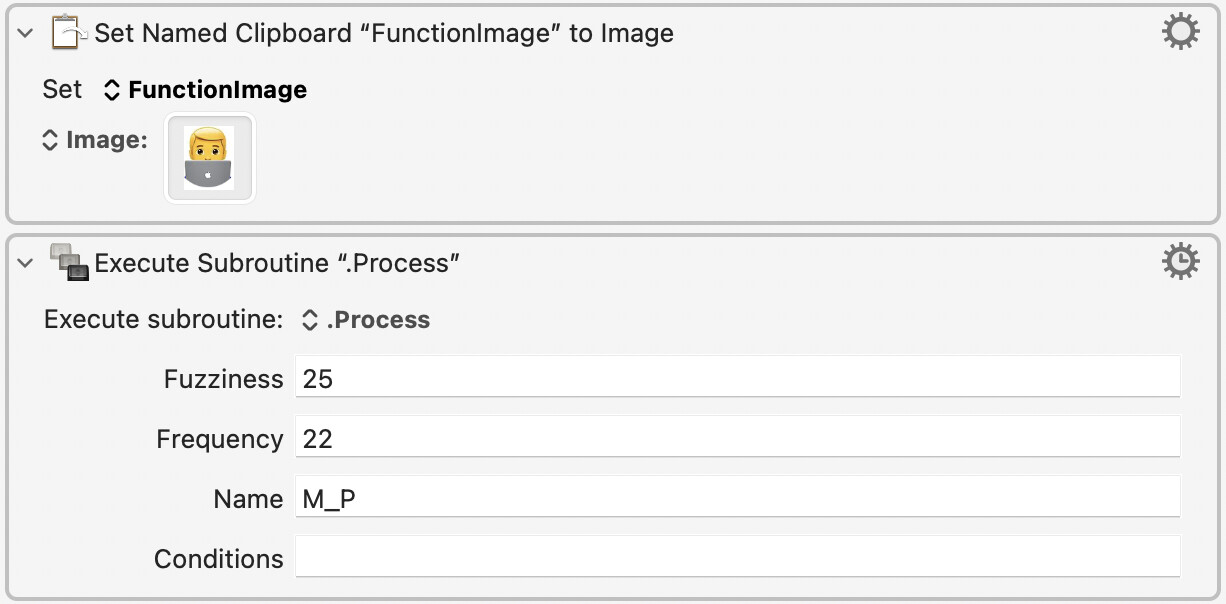This screenshot has height=604, width=1226.
Task: Click the "Execute subroutine:" label
Action: click(x=164, y=320)
